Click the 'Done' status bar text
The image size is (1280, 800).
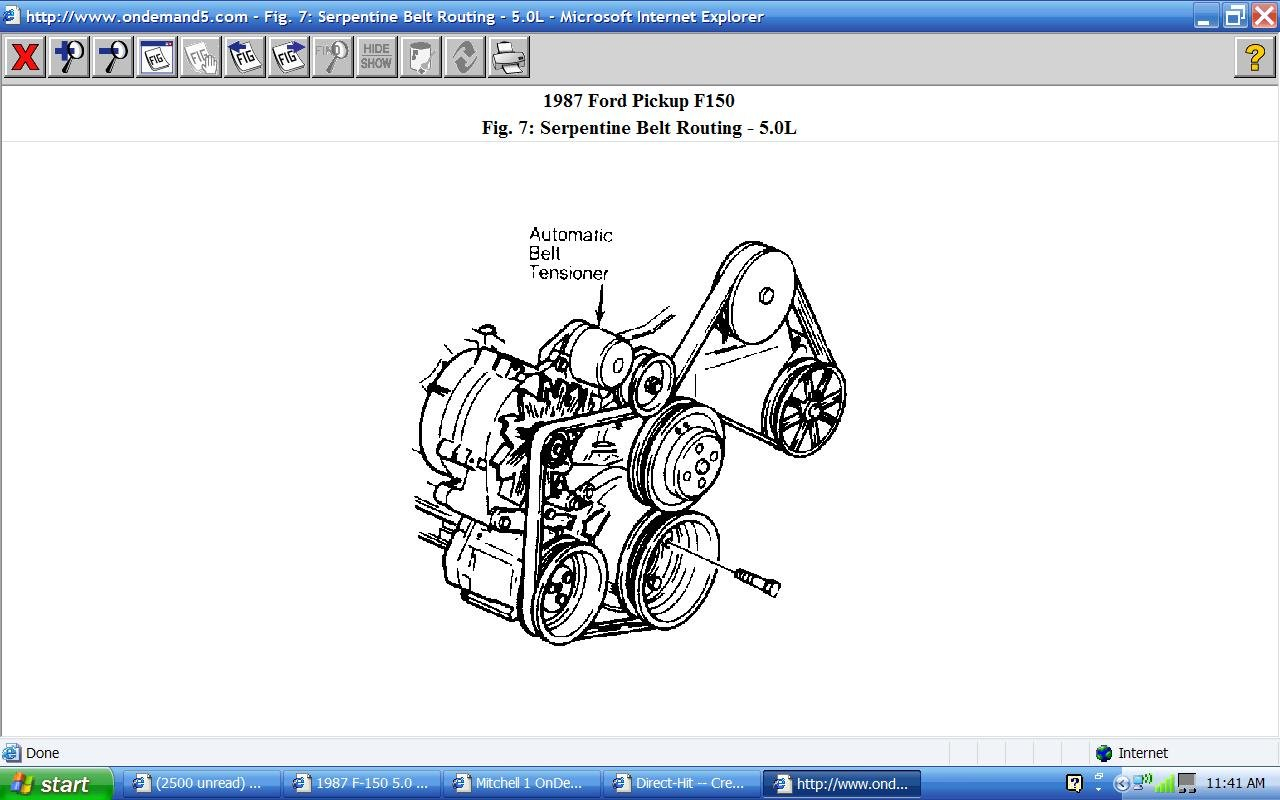[x=42, y=753]
